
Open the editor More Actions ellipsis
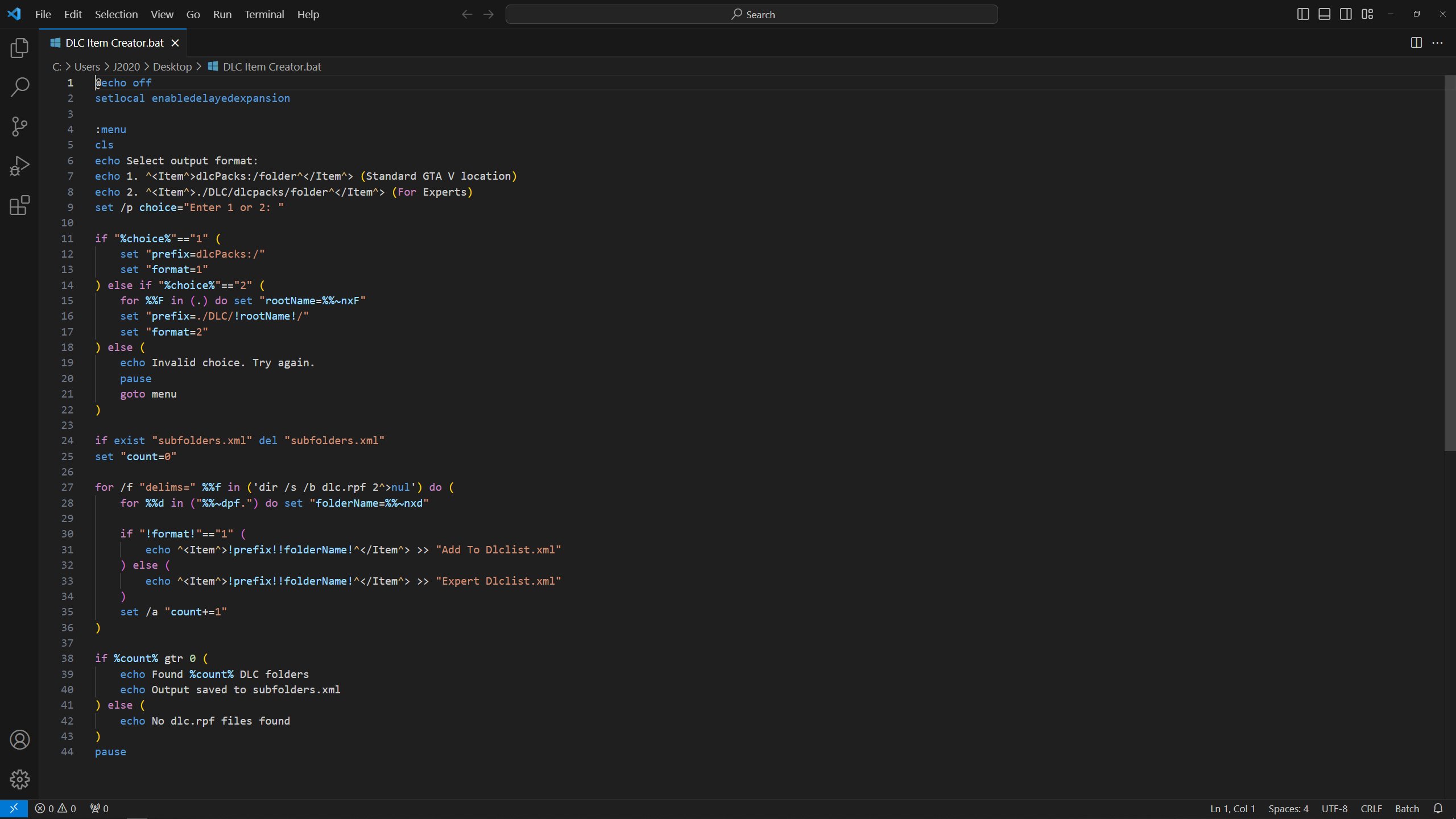pos(1437,43)
